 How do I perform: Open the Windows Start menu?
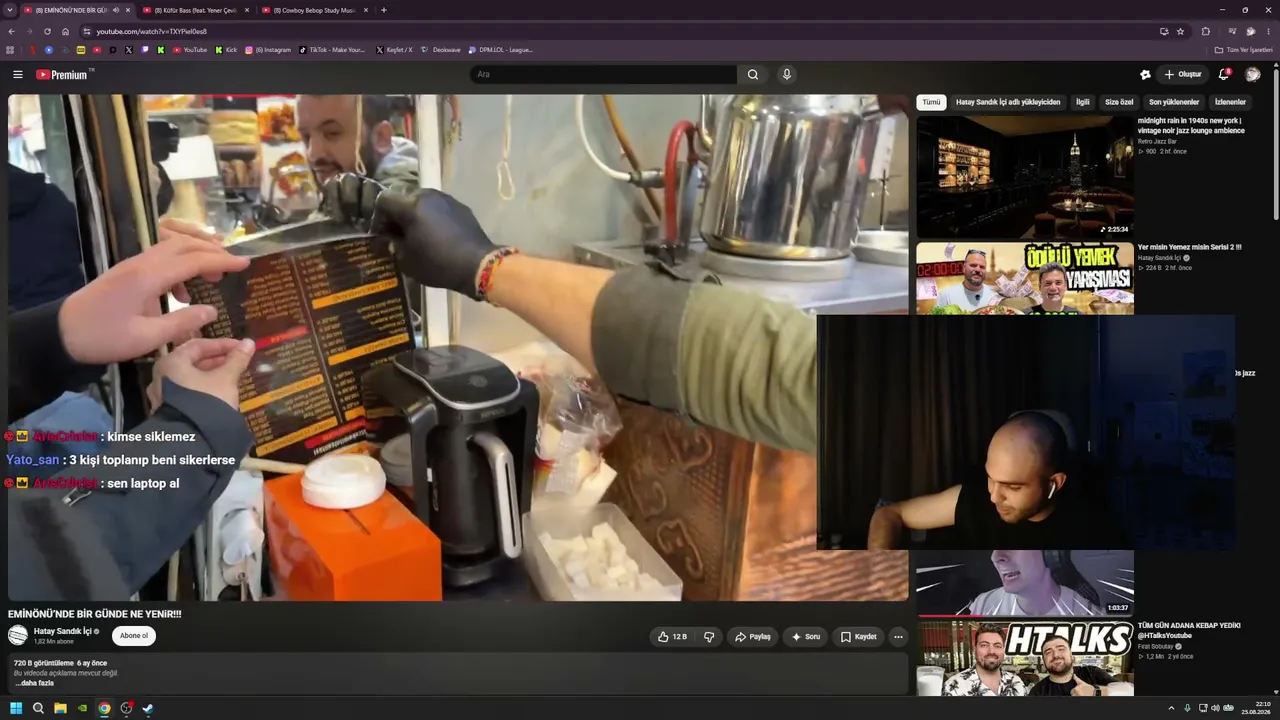pyautogui.click(x=16, y=709)
